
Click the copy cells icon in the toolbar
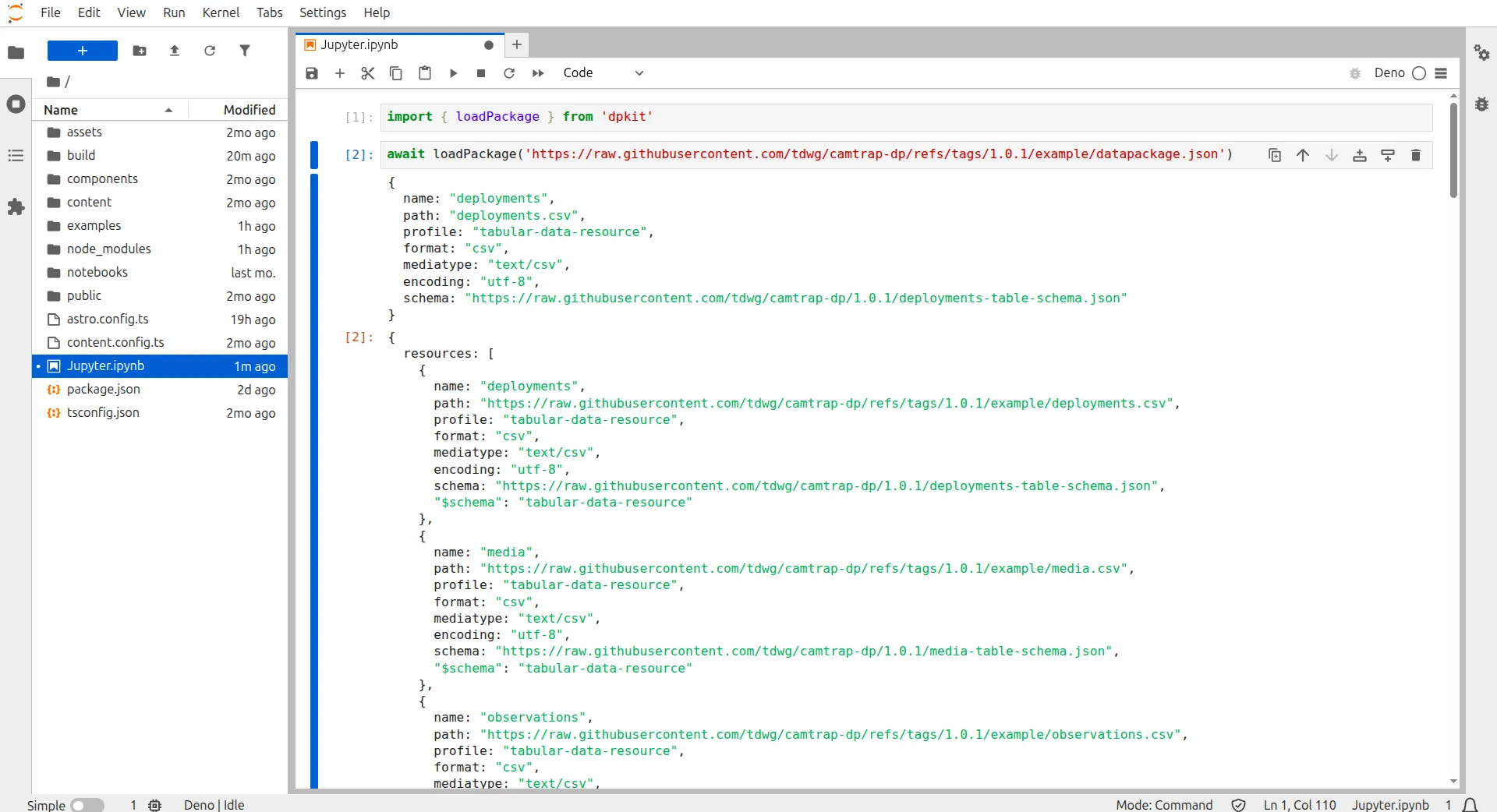coord(396,72)
